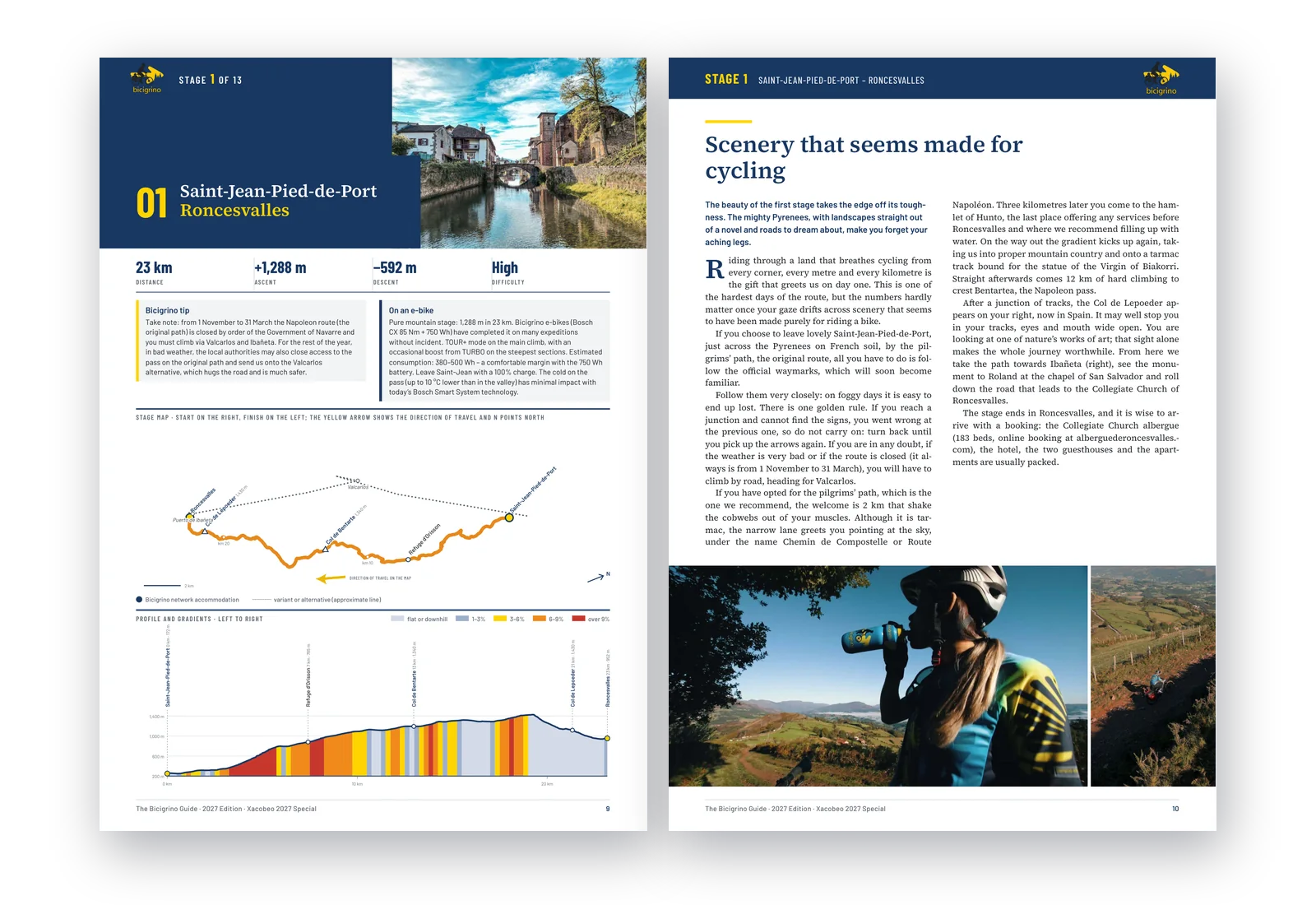Click the Col de Bentarte point on the elevation profile
This screenshot has width=1316, height=905.
tap(414, 726)
